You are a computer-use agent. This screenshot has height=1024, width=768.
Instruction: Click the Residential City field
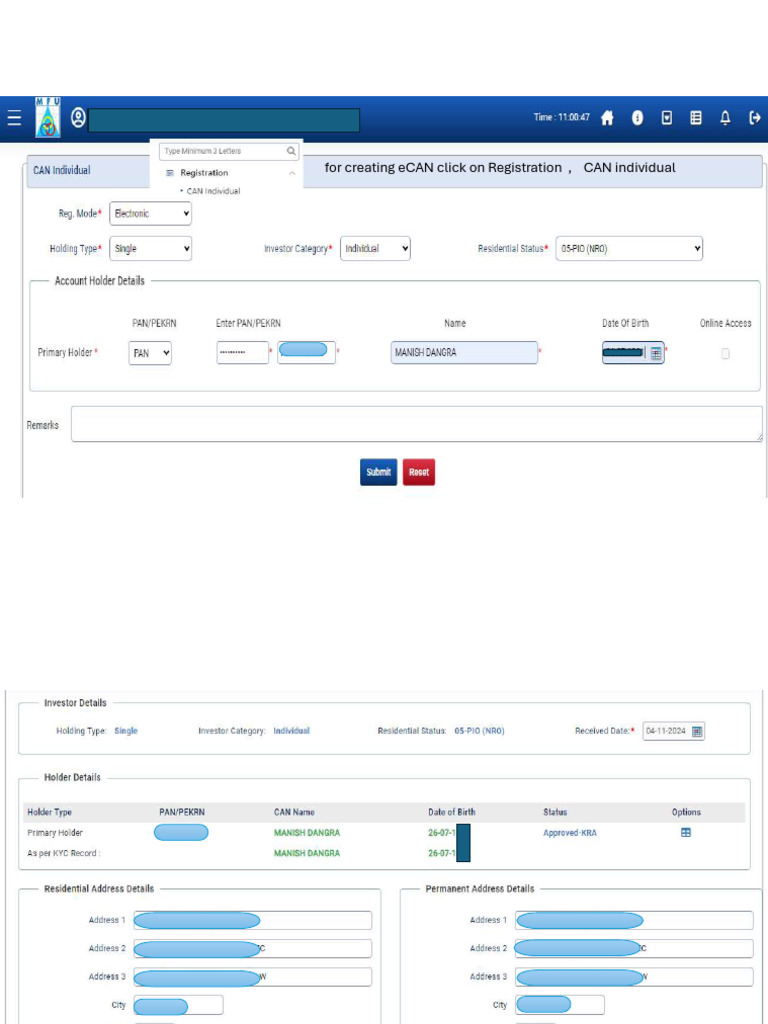pyautogui.click(x=178, y=1005)
